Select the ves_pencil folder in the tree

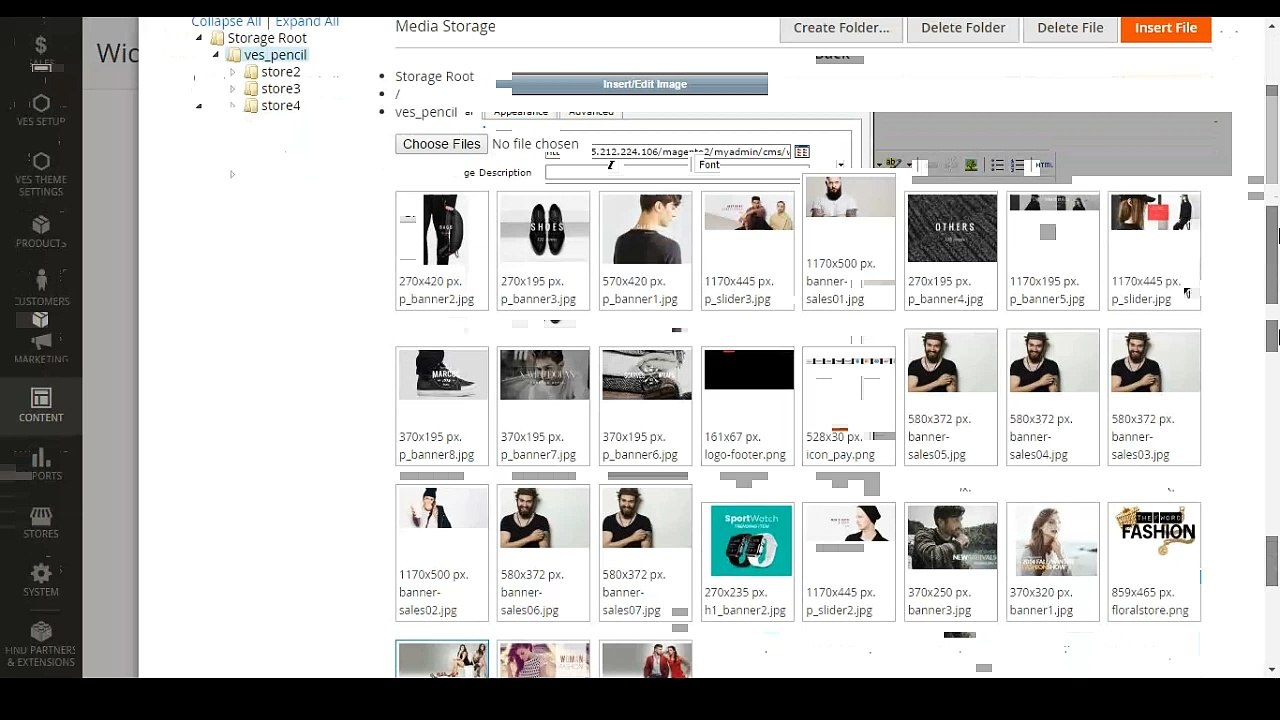275,55
